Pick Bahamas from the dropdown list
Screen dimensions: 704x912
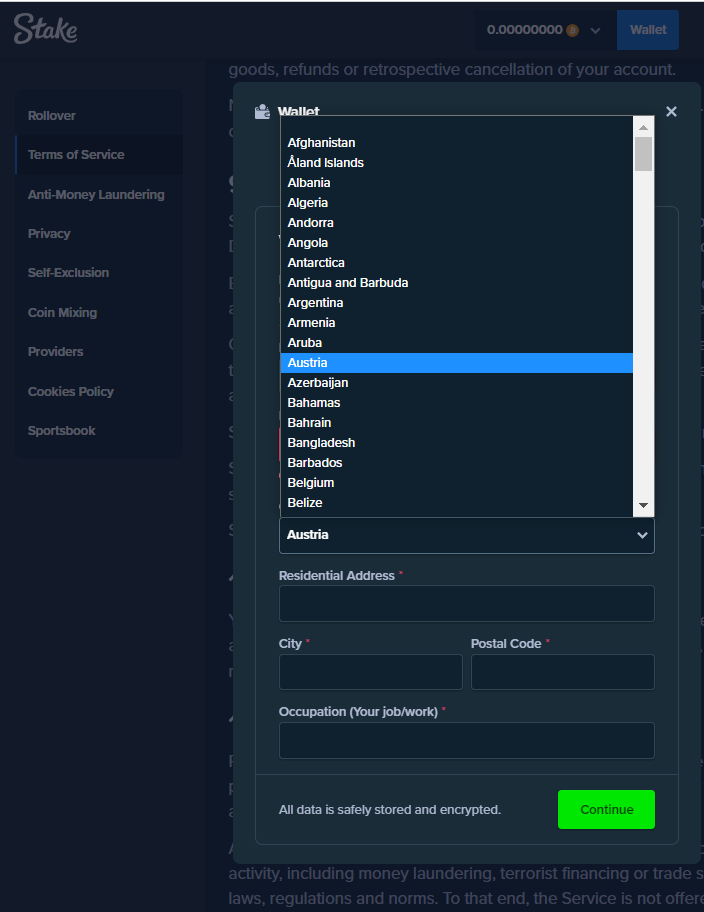pyautogui.click(x=314, y=403)
